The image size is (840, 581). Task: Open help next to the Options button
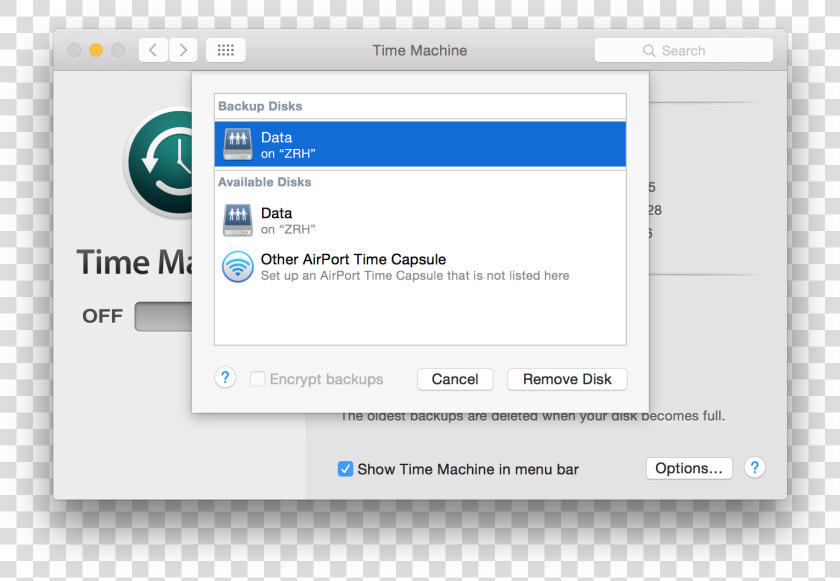[754, 468]
